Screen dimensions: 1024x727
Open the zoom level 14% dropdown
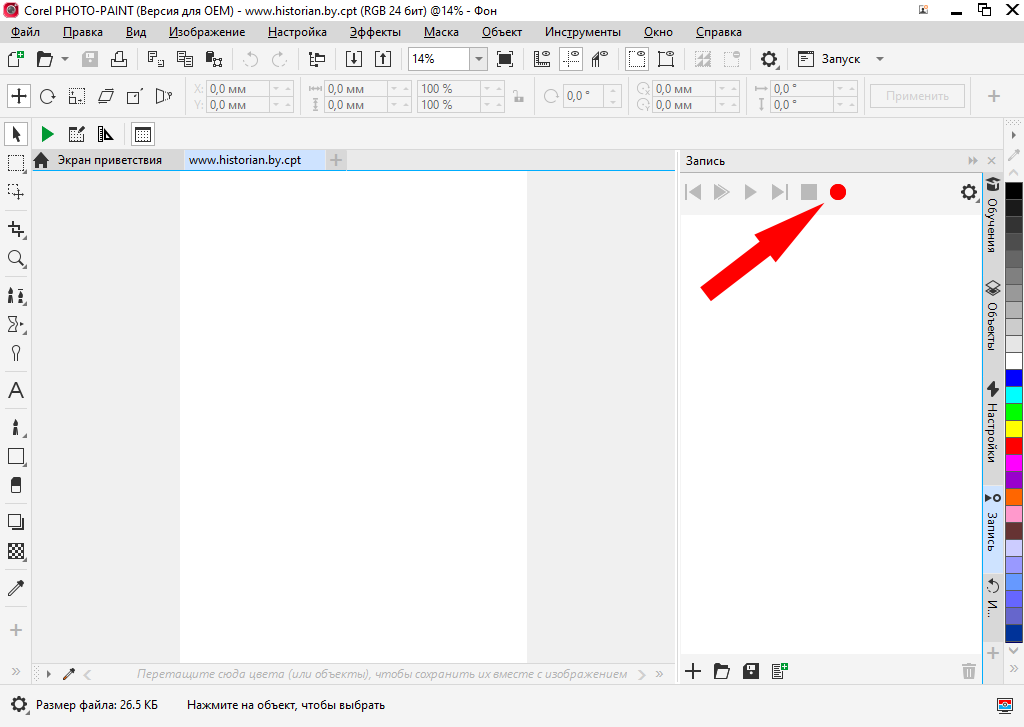coord(478,59)
